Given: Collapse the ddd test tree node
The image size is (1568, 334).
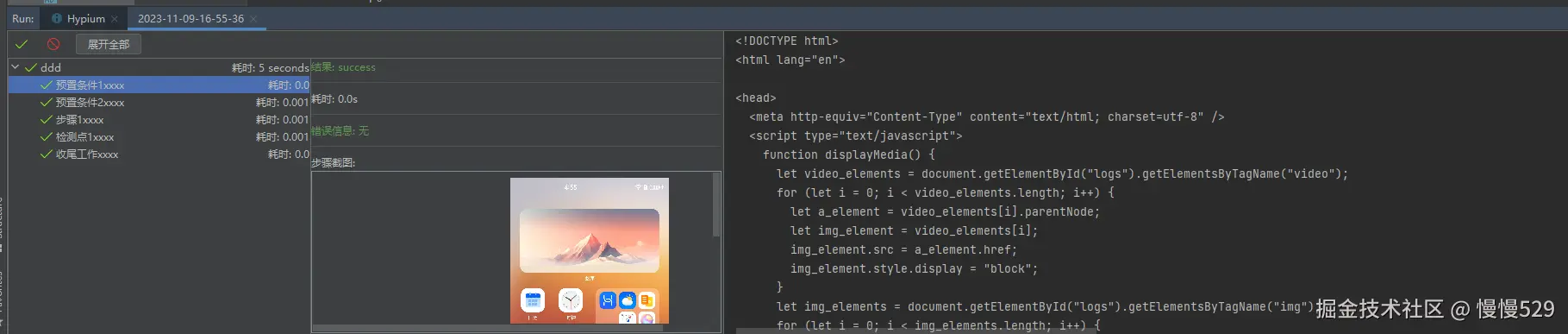Looking at the screenshot, I should pyautogui.click(x=15, y=66).
